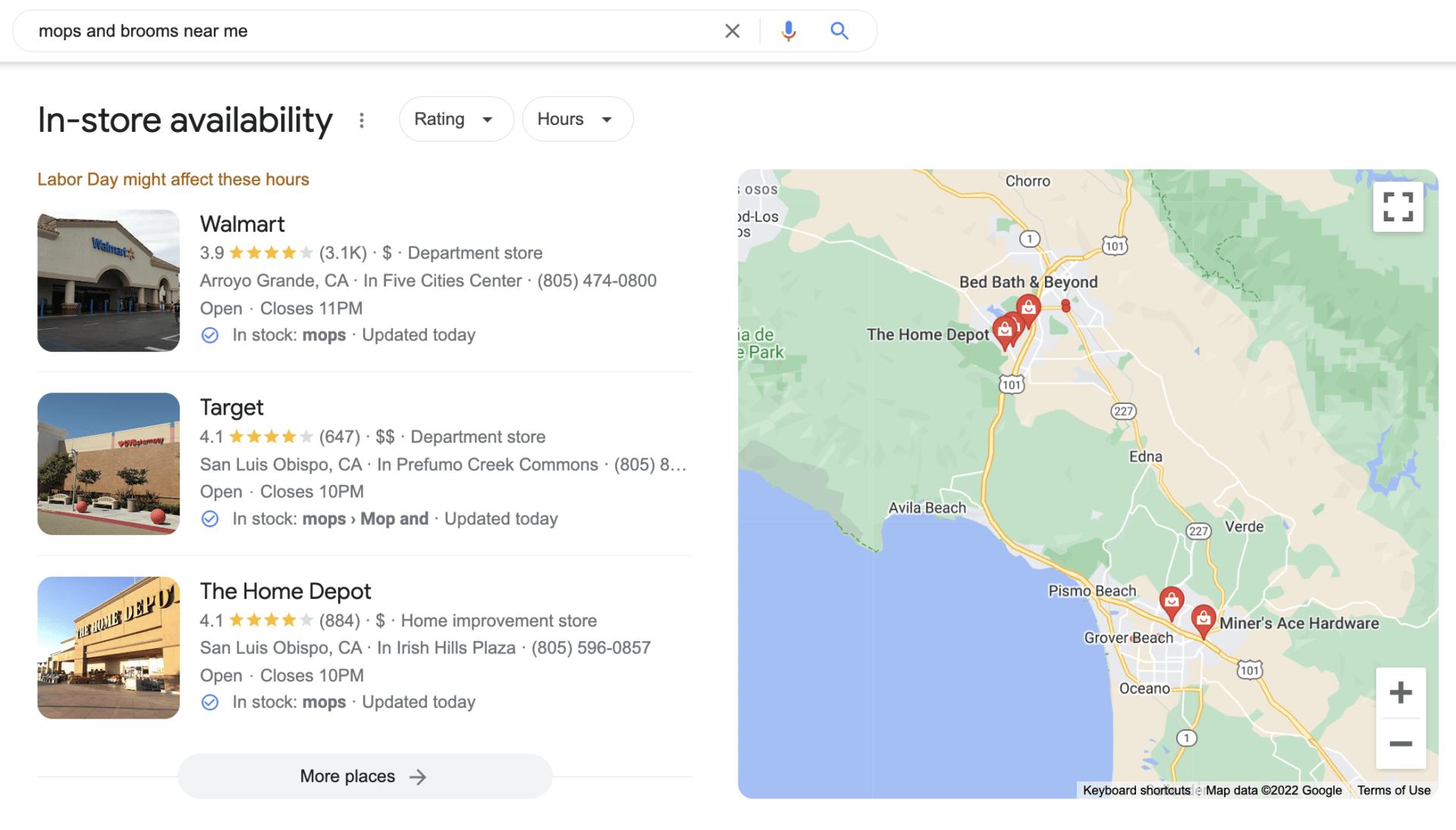Open The Home Depot listing title
Screen dimensions: 1456x830
[285, 590]
